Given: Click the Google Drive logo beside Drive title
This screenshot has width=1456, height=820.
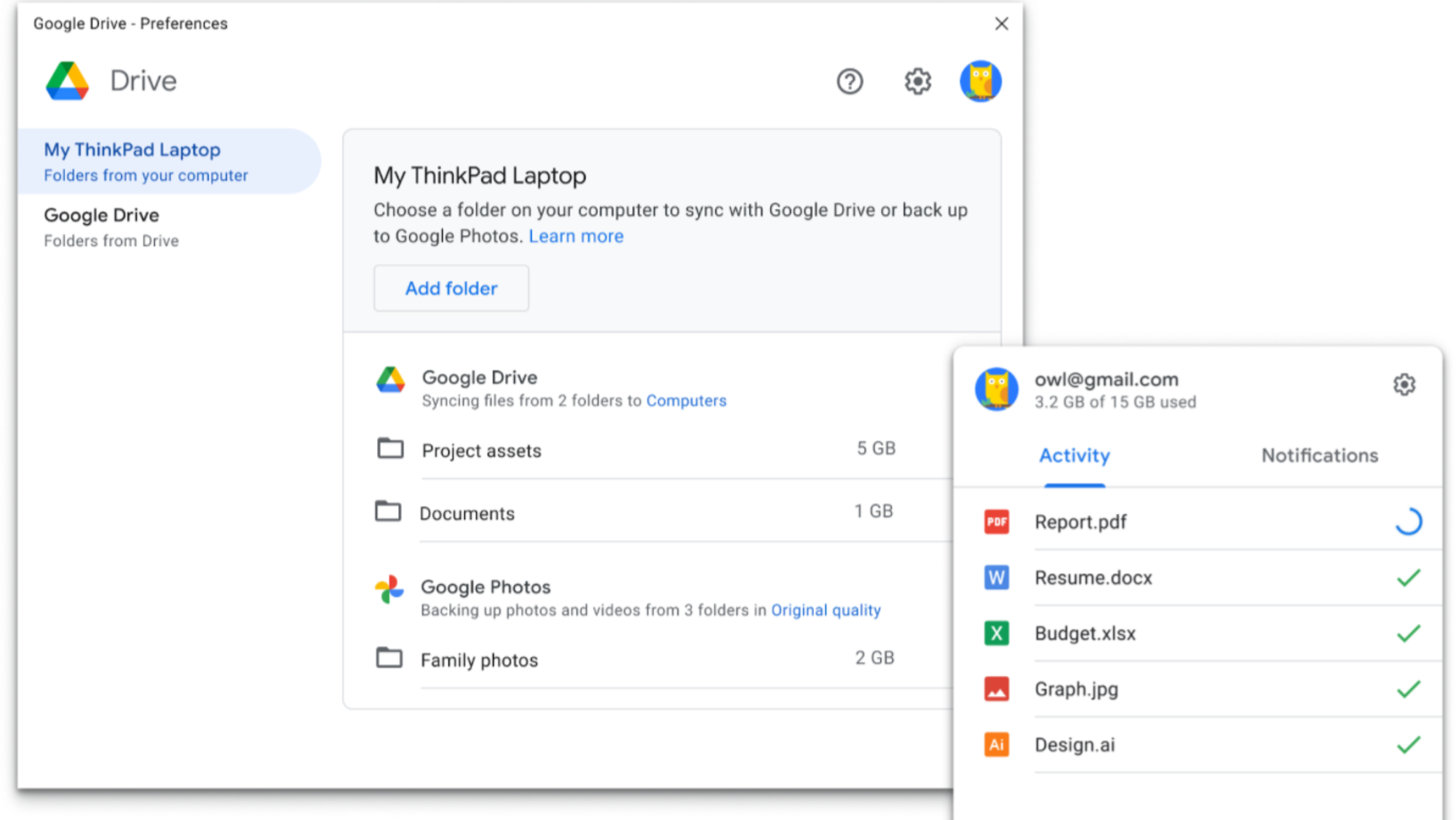Looking at the screenshot, I should click(67, 81).
